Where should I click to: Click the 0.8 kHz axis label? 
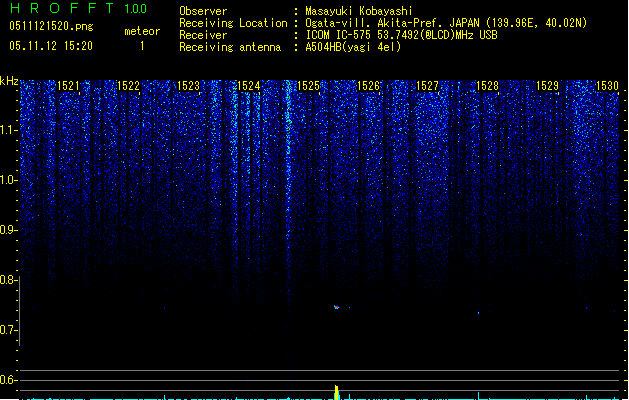click(8, 280)
